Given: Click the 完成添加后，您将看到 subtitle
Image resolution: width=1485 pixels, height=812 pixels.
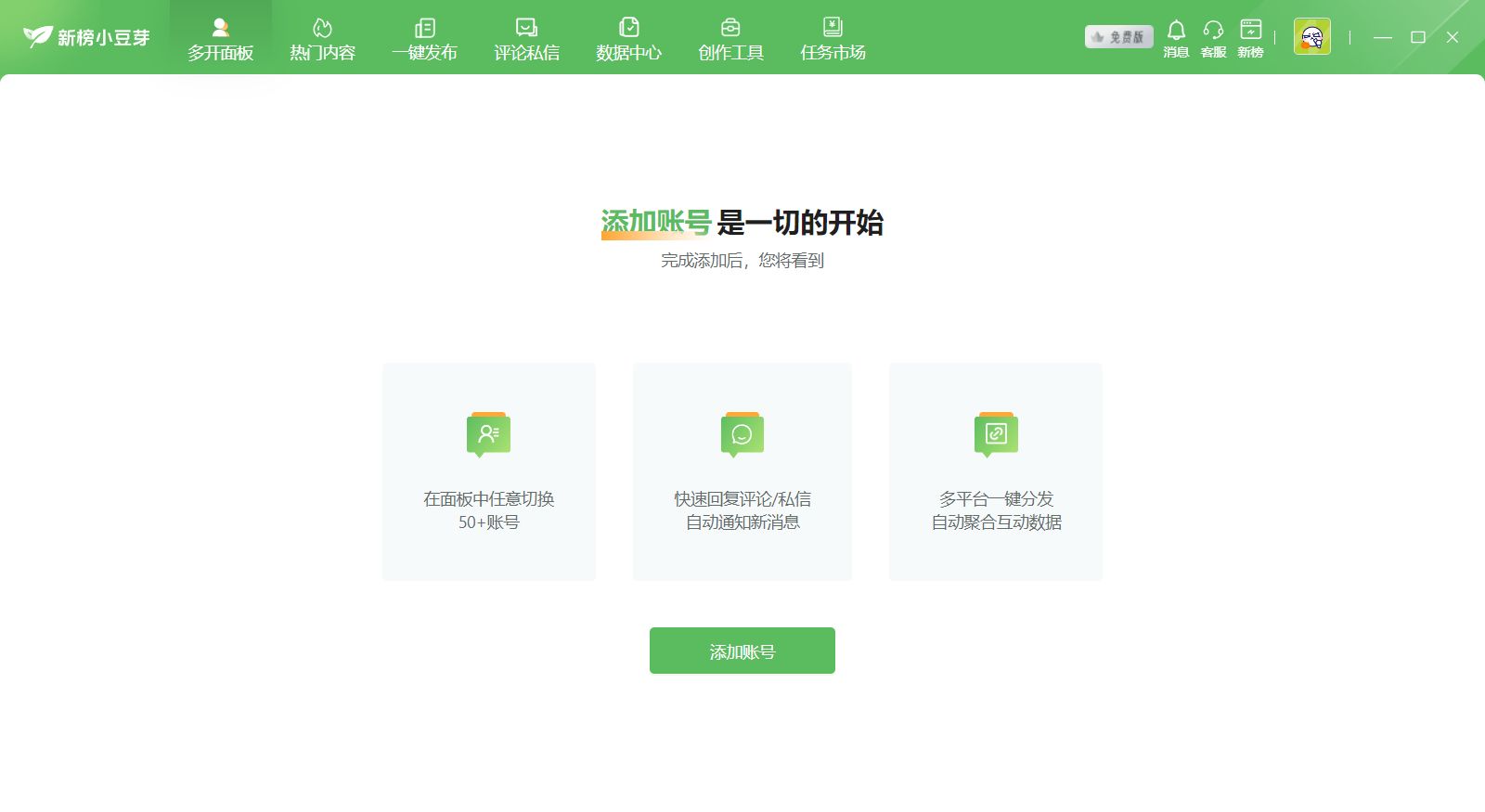Looking at the screenshot, I should click(x=742, y=261).
